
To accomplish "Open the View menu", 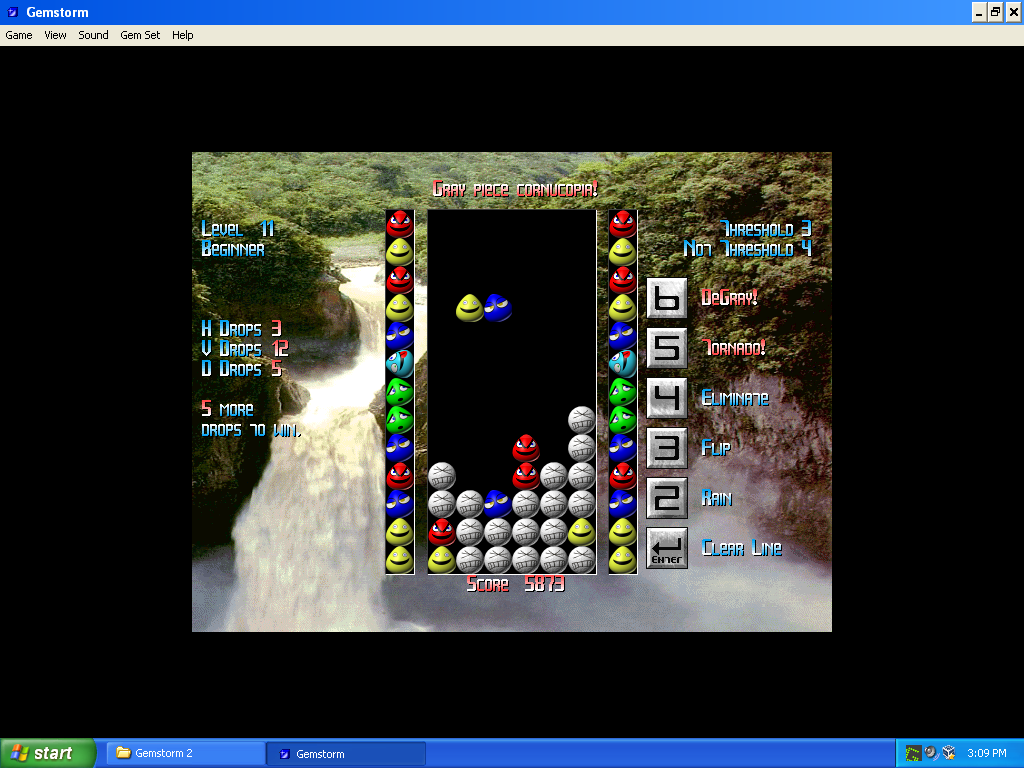I will [x=55, y=35].
